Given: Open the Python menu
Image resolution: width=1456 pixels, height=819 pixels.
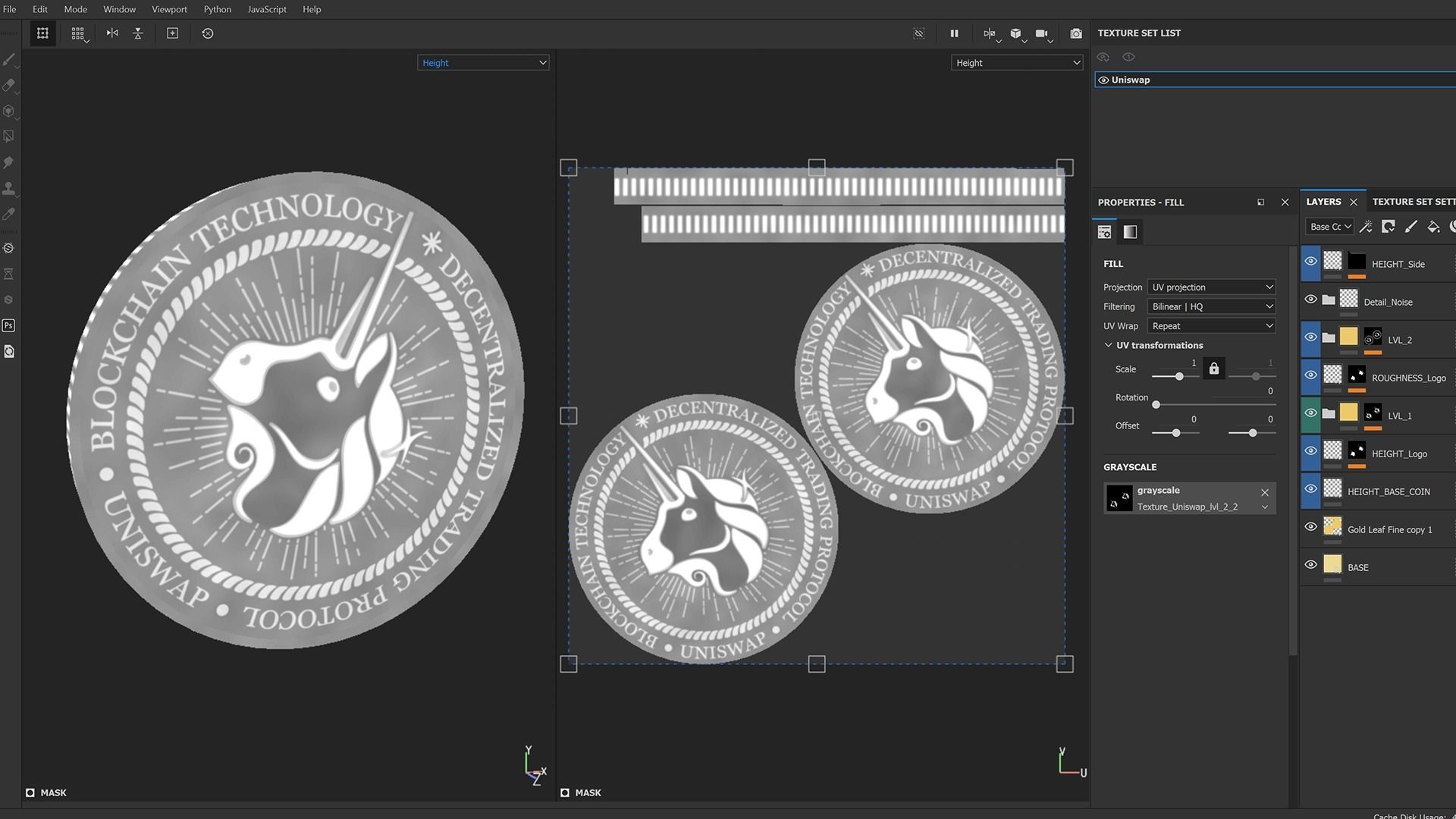Looking at the screenshot, I should tap(217, 9).
